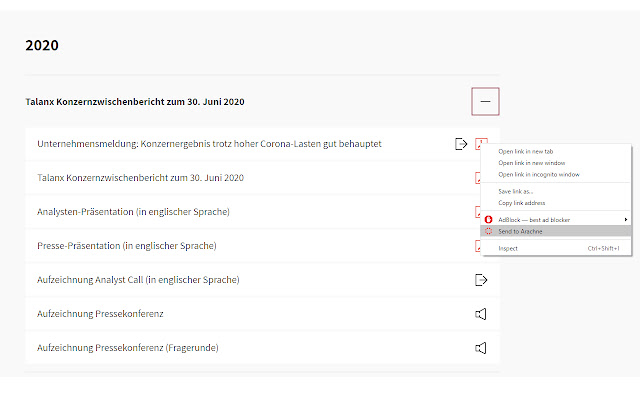
Task: Click PDF icon in Unternehmensmeldung row
Action: coord(481,142)
